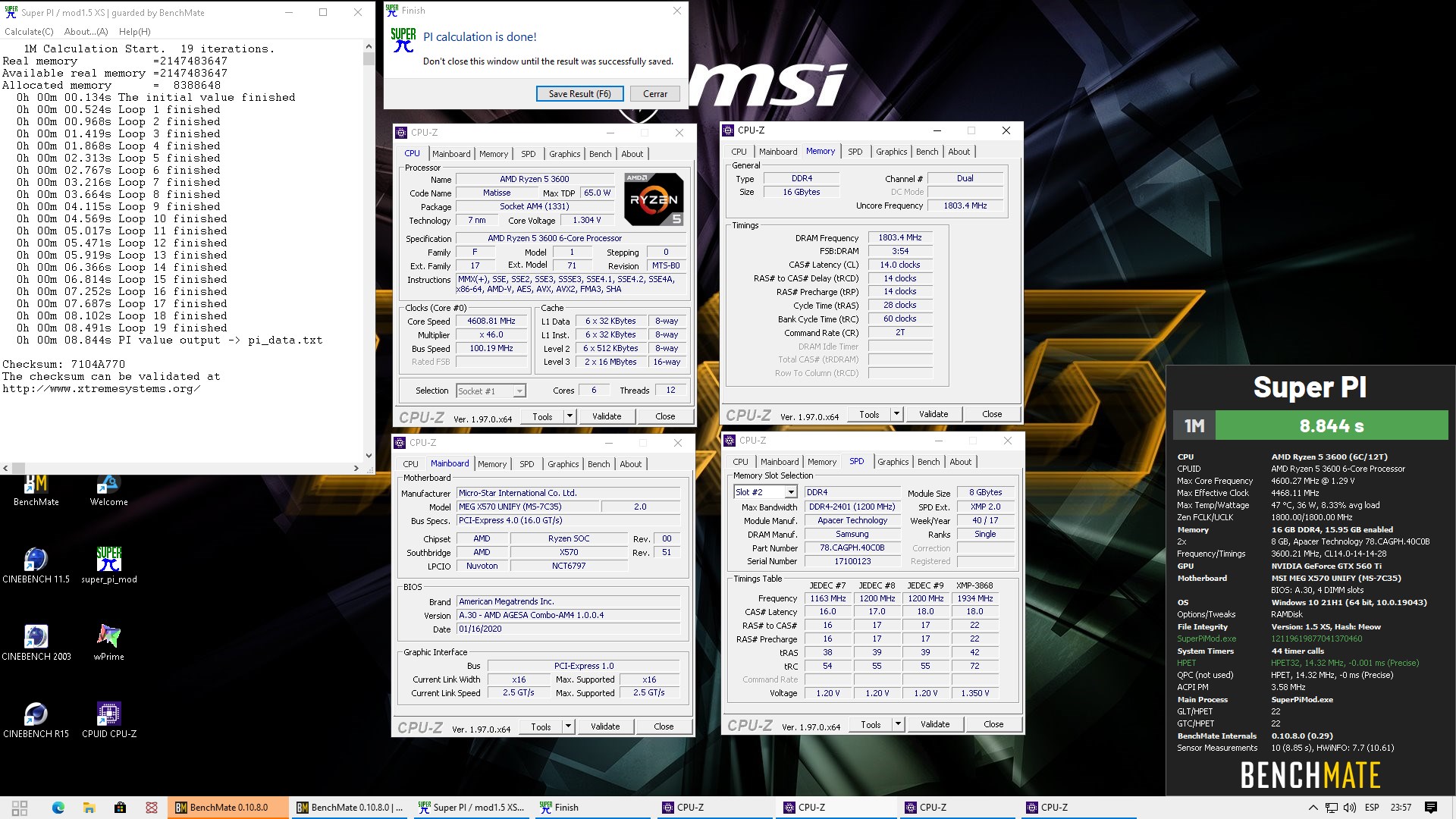
Task: Open Microsoft Store from the taskbar
Action: (x=120, y=808)
